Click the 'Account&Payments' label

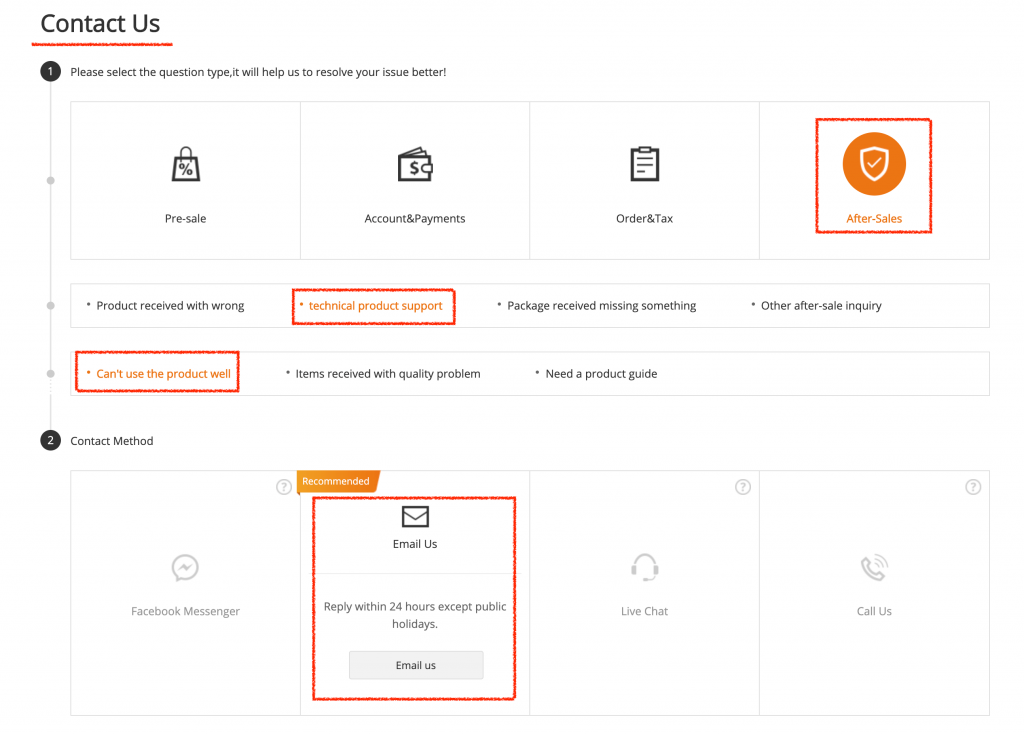[415, 219]
